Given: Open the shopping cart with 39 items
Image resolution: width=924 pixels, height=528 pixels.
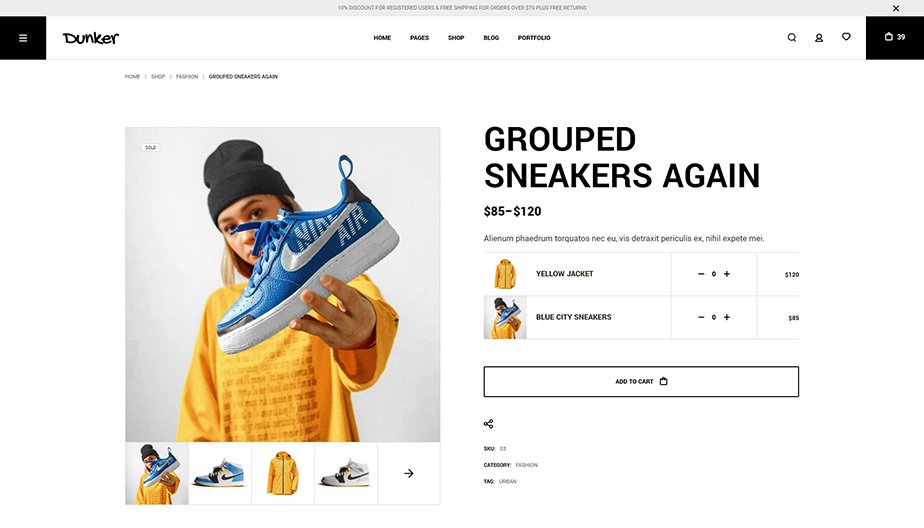Looking at the screenshot, I should click(x=895, y=38).
